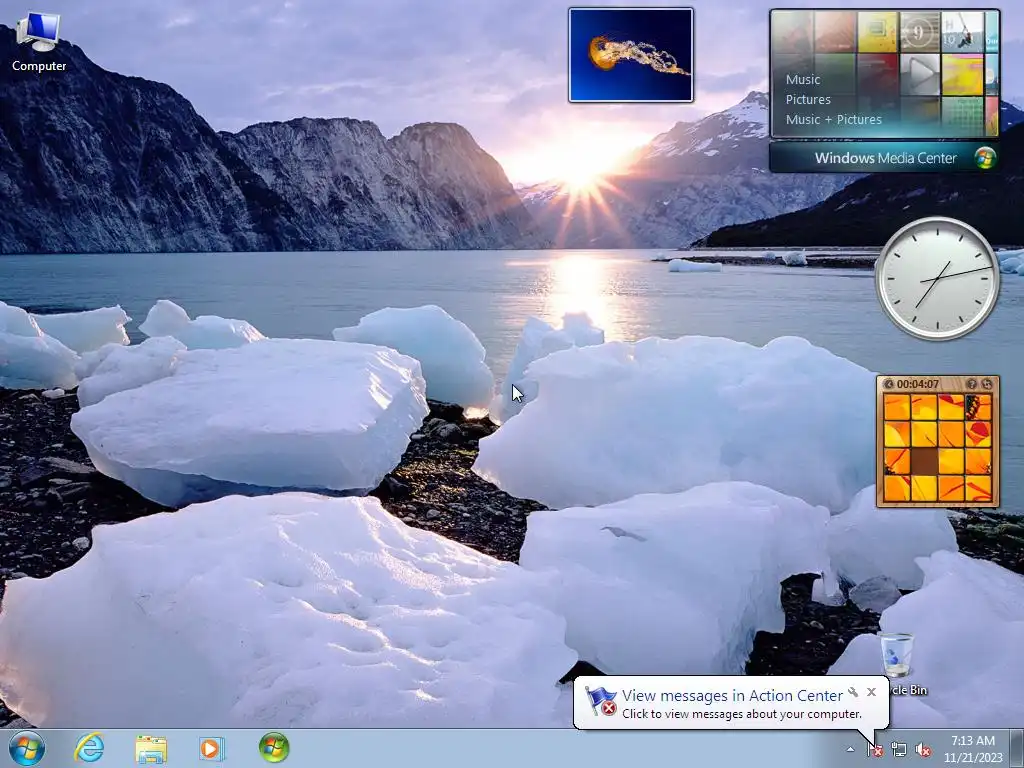This screenshot has height=768, width=1024.
Task: Click the wrench icon in notification balloon
Action: coord(853,692)
